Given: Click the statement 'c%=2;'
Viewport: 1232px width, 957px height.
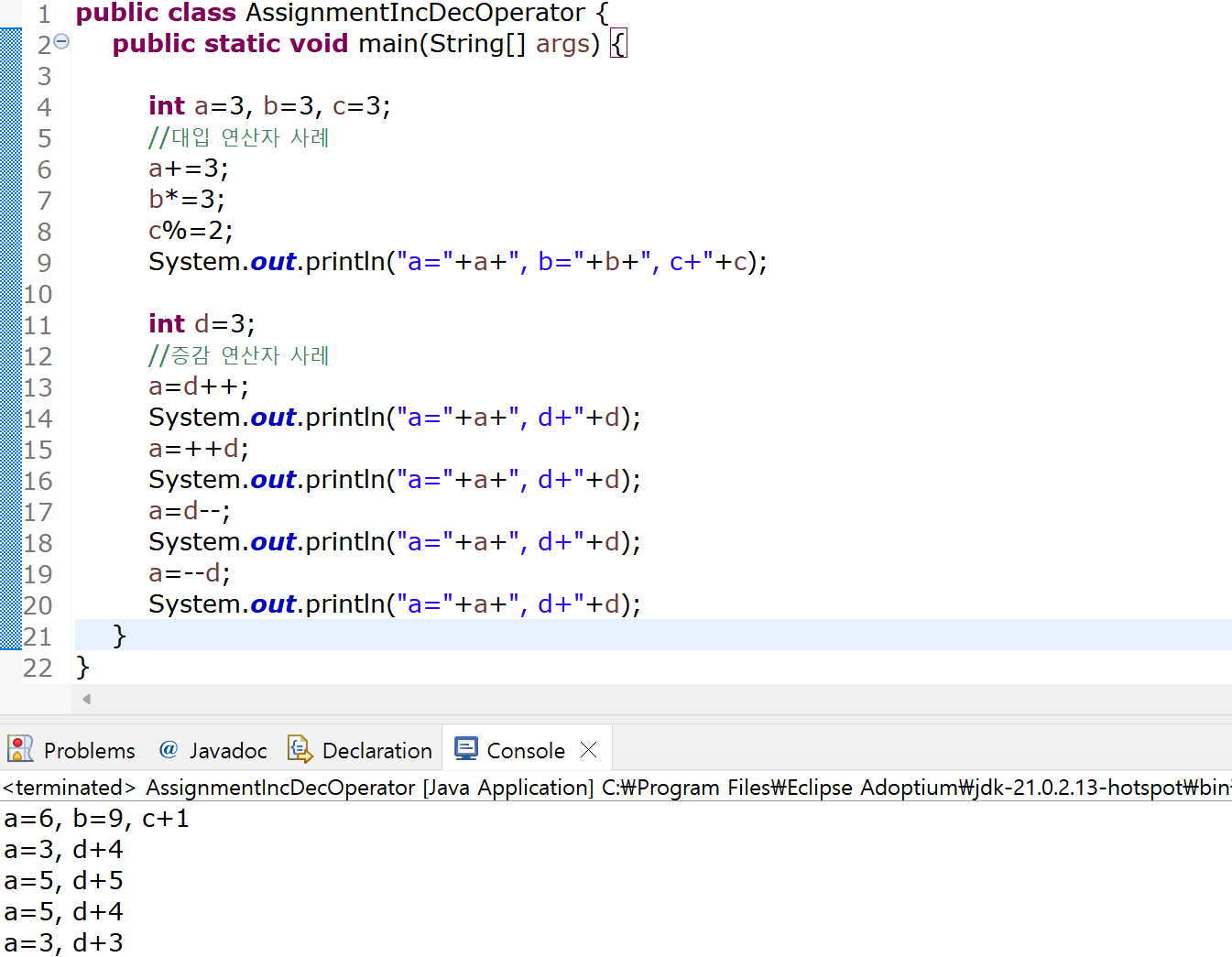Looking at the screenshot, I should coord(191,231).
